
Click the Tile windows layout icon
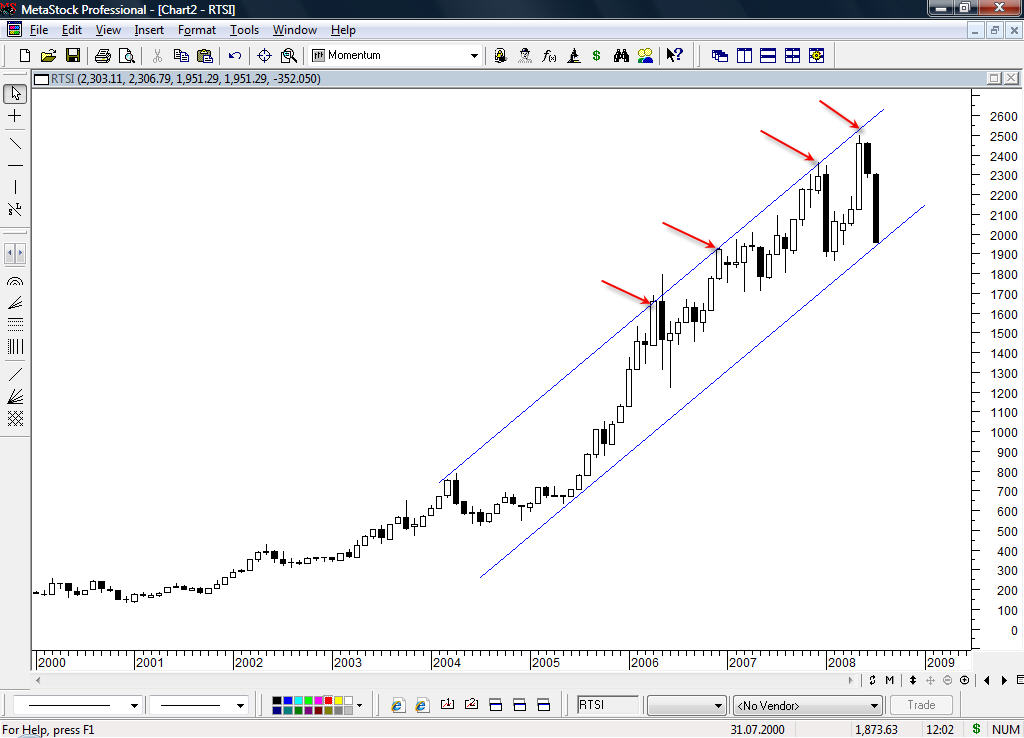point(792,56)
